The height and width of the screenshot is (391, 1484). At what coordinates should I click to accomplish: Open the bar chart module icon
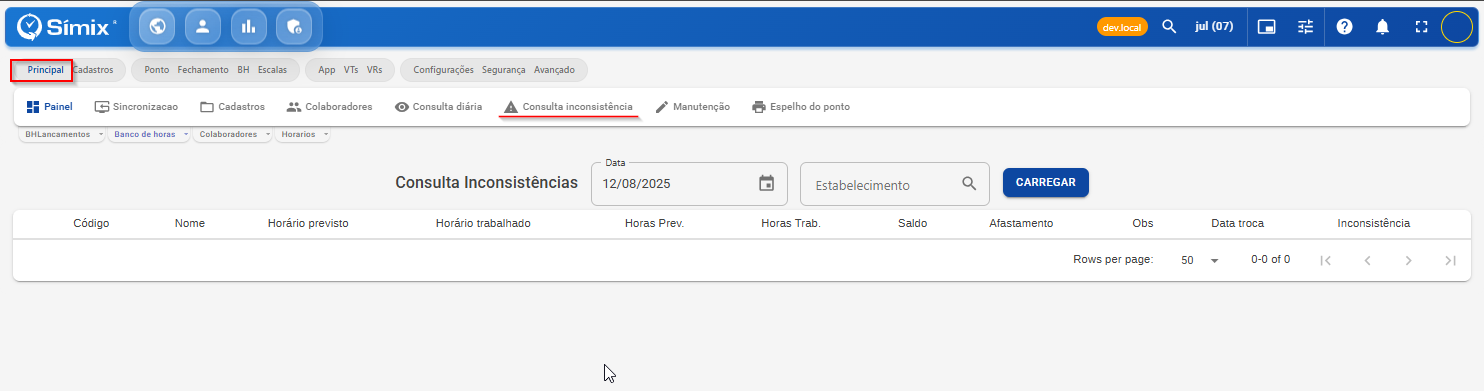tap(249, 27)
